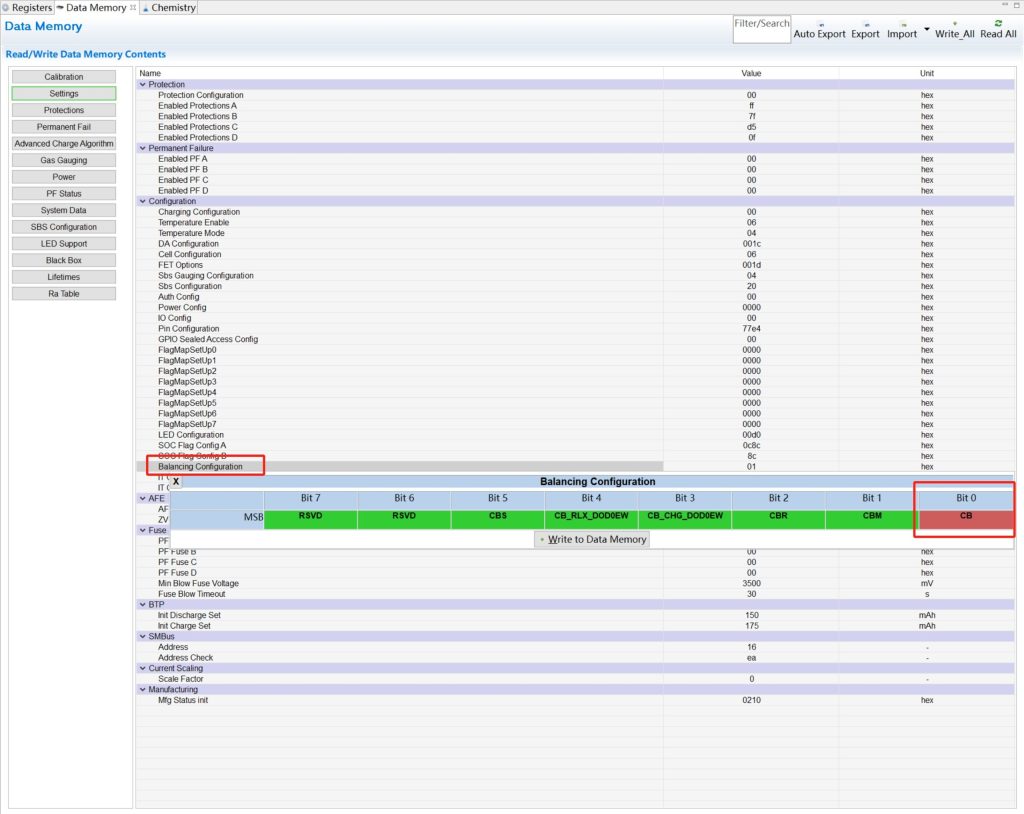
Task: Toggle the CB bit 0 cell
Action: [965, 515]
